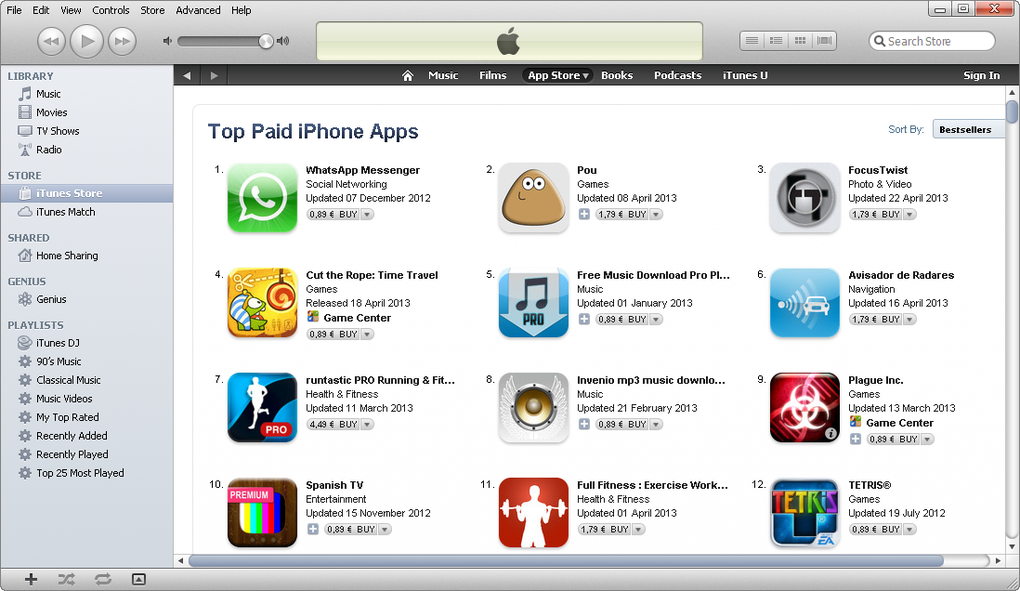
Task: Toggle repeat mode in bottom bar
Action: click(102, 579)
